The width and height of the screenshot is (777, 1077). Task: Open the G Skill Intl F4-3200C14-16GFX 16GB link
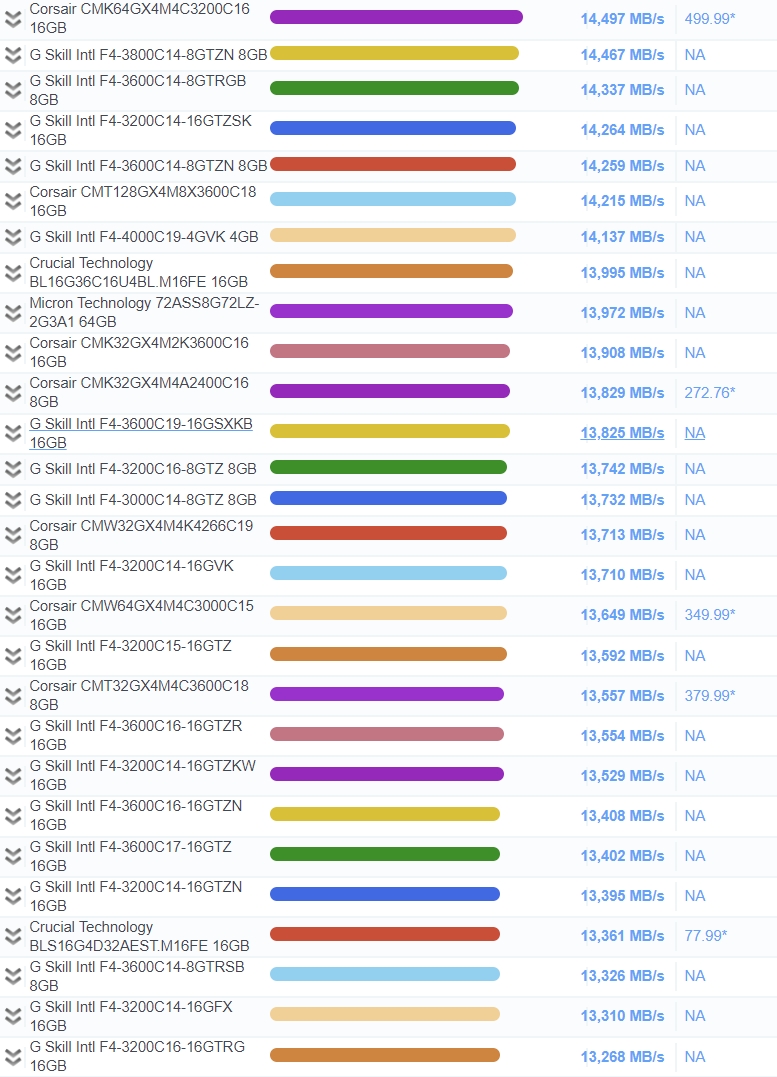pyautogui.click(x=131, y=1016)
